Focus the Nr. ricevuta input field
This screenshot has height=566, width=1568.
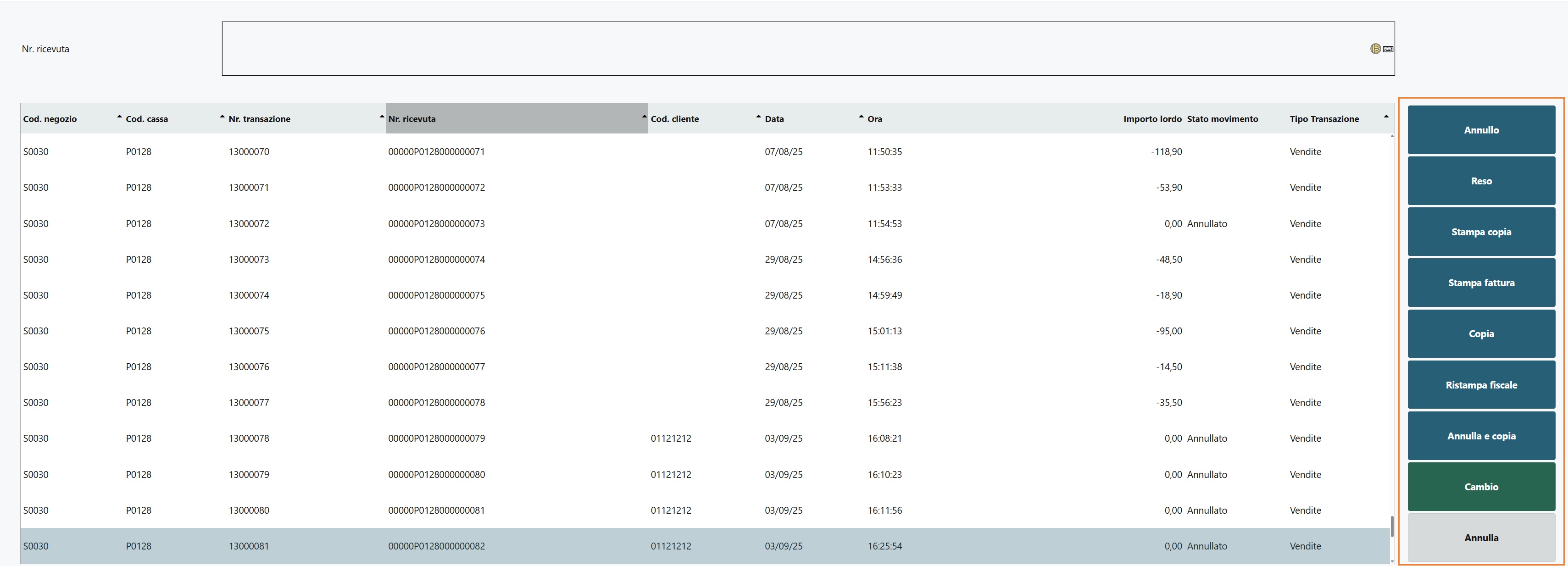tap(808, 49)
